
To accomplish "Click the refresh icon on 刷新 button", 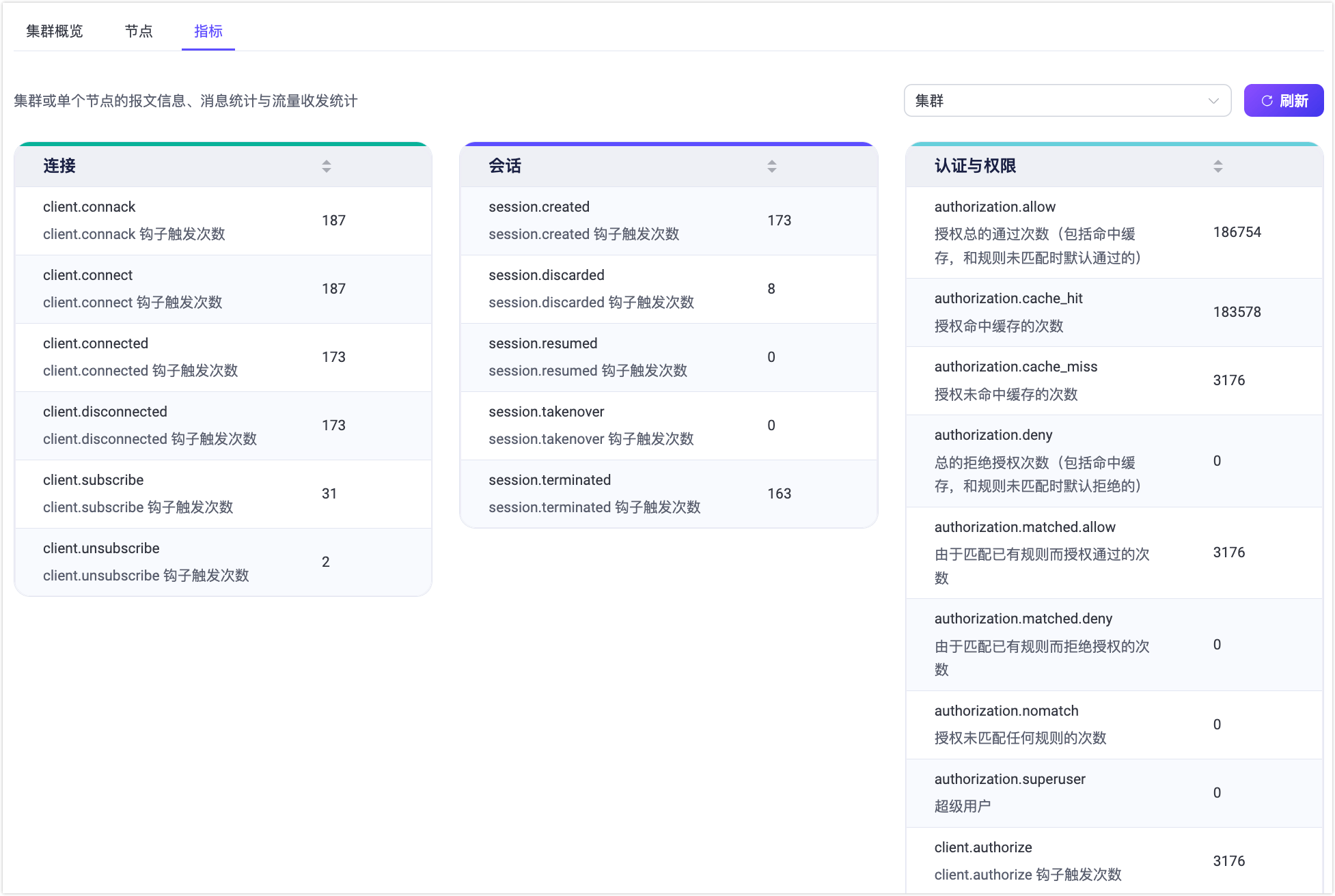I will pos(1267,101).
